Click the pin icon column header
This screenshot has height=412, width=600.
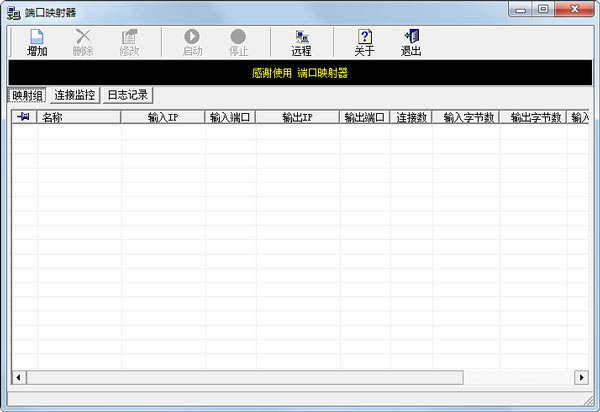pos(24,117)
